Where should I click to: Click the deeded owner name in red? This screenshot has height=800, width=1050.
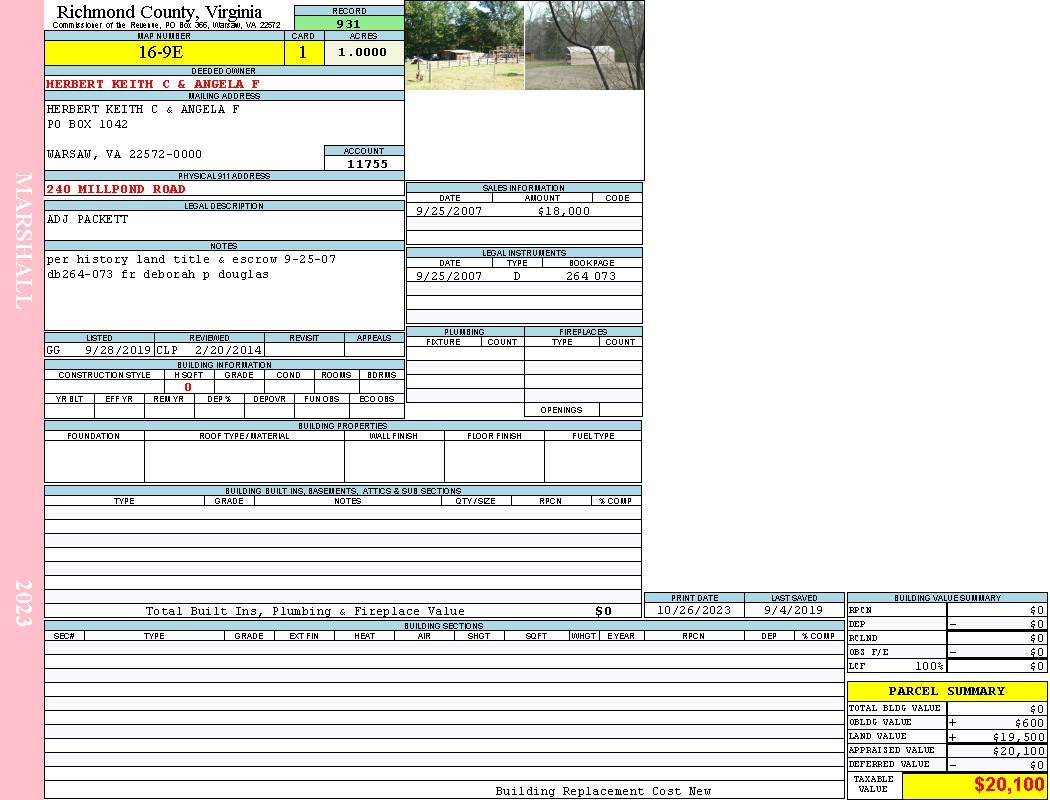(x=152, y=84)
